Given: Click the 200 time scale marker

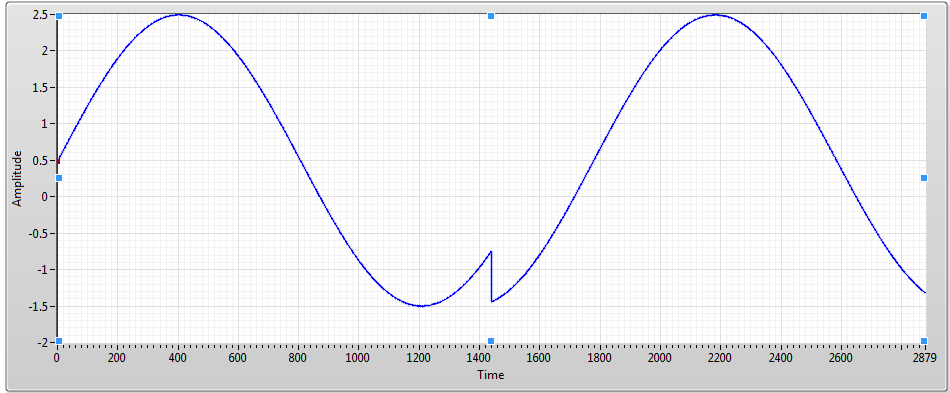Looking at the screenshot, I should (116, 357).
